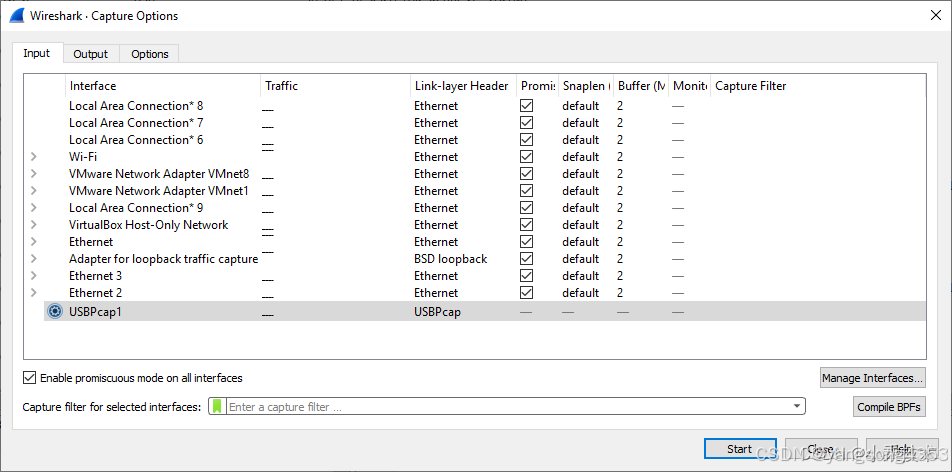The width and height of the screenshot is (952, 472).
Task: Select Adapter for loopback traffic capture name
Action: click(163, 259)
